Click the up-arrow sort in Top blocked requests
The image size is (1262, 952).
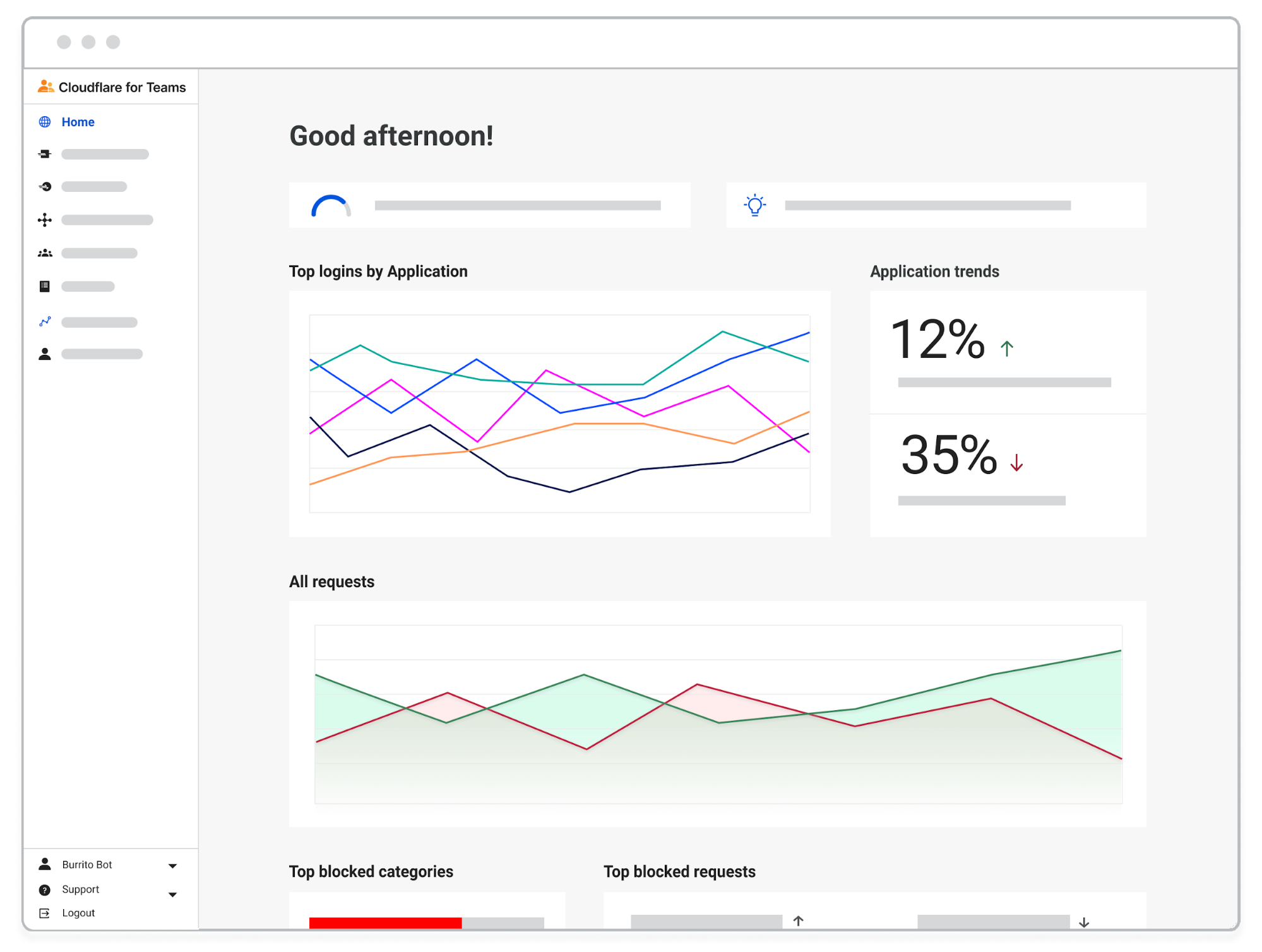(x=798, y=921)
